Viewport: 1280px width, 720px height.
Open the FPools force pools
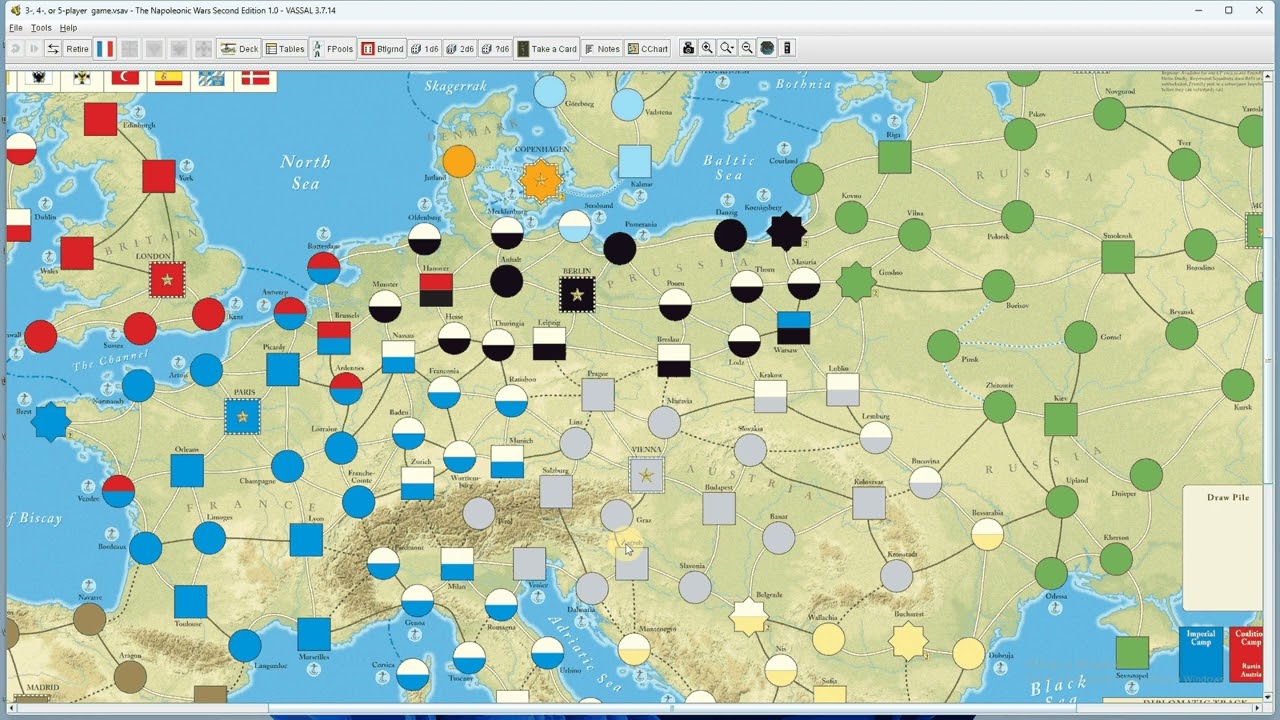(333, 48)
